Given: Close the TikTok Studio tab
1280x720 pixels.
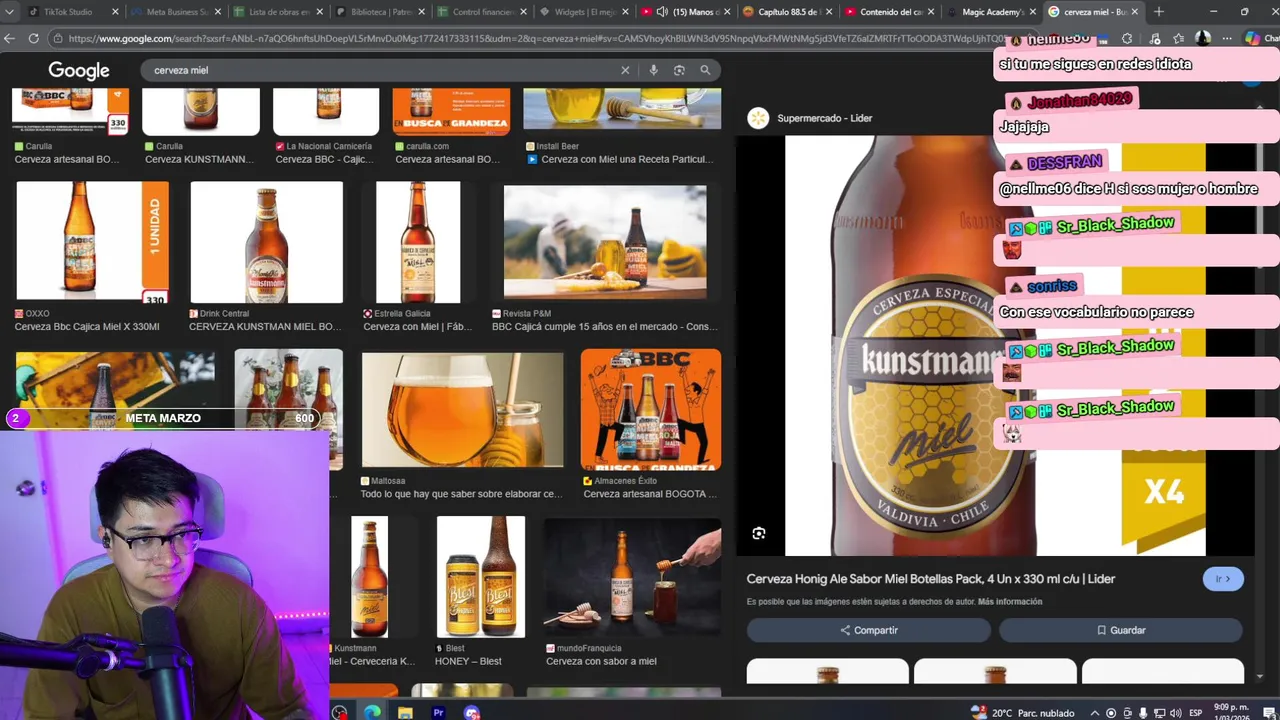Looking at the screenshot, I should click(x=115, y=12).
